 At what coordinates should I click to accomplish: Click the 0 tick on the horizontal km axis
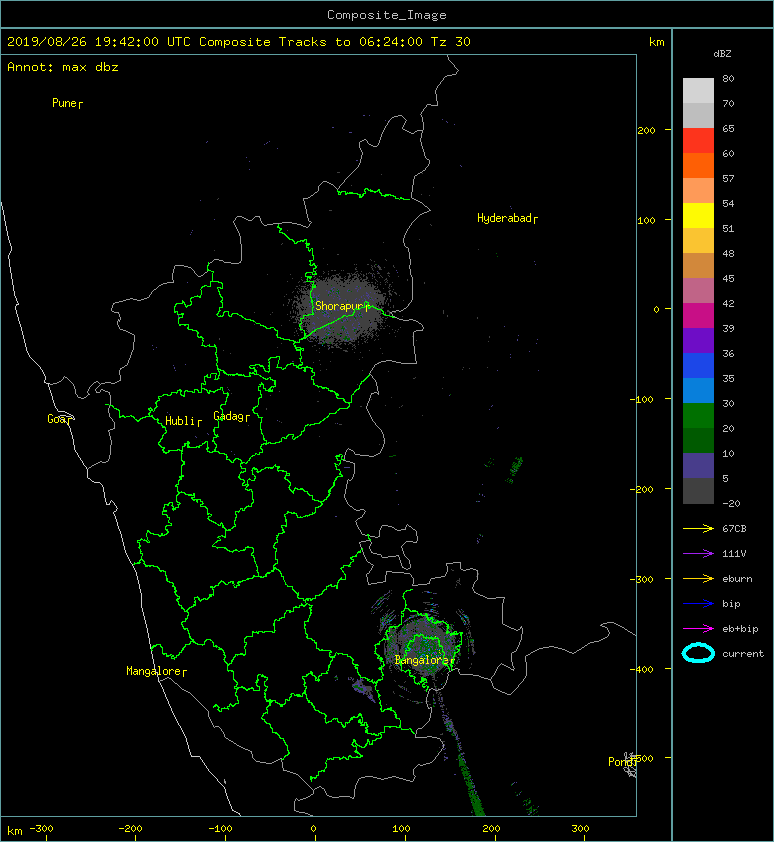pyautogui.click(x=314, y=829)
